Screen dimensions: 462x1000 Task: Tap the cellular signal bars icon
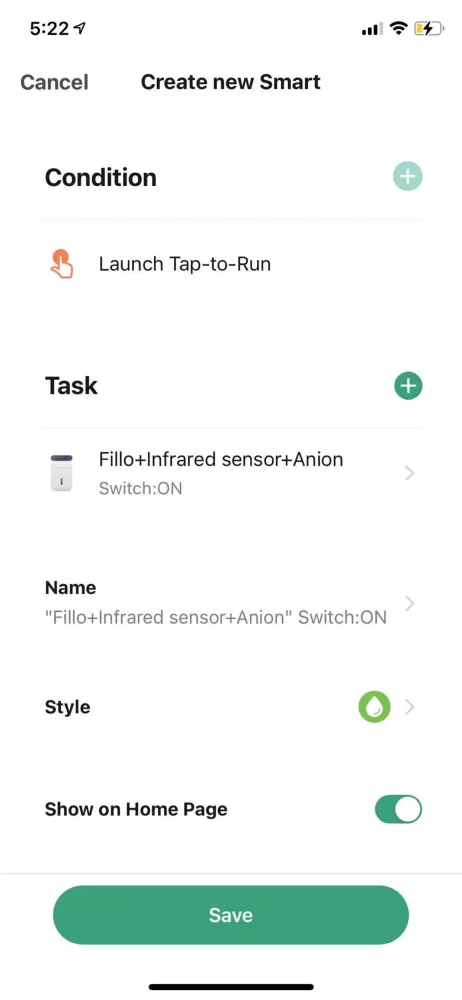372,29
